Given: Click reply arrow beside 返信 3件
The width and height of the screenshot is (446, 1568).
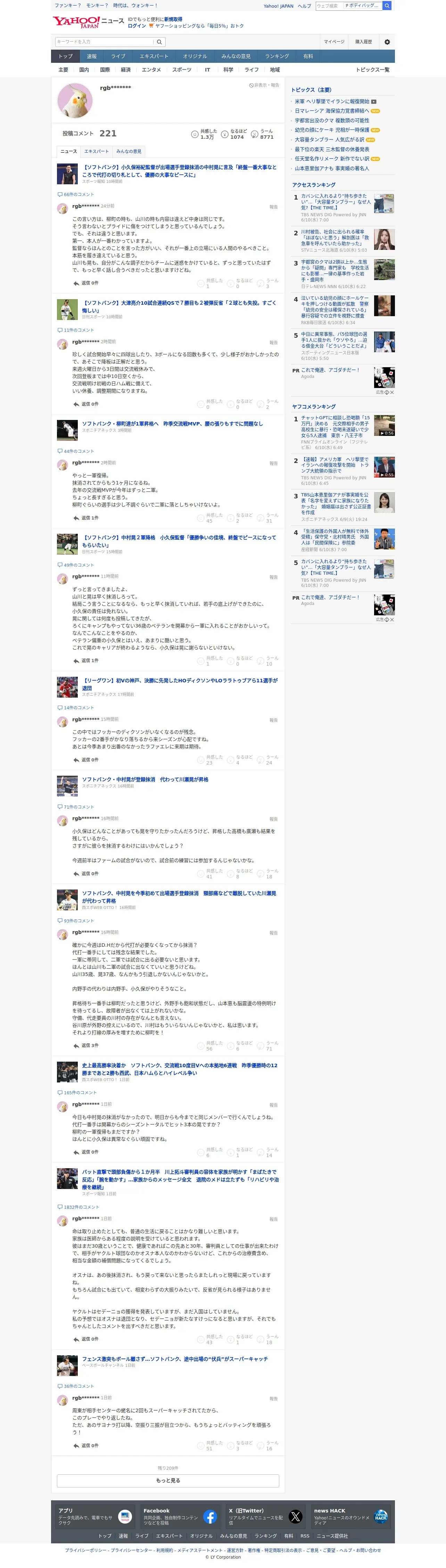Looking at the screenshot, I should (76, 1046).
